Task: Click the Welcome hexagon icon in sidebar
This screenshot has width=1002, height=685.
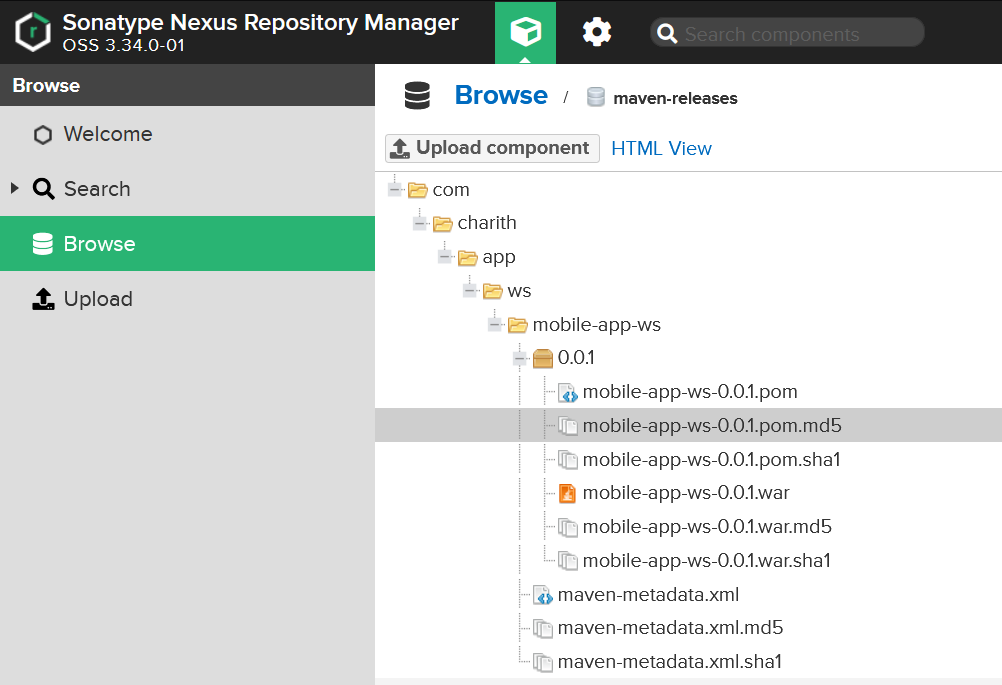Action: pyautogui.click(x=43, y=135)
